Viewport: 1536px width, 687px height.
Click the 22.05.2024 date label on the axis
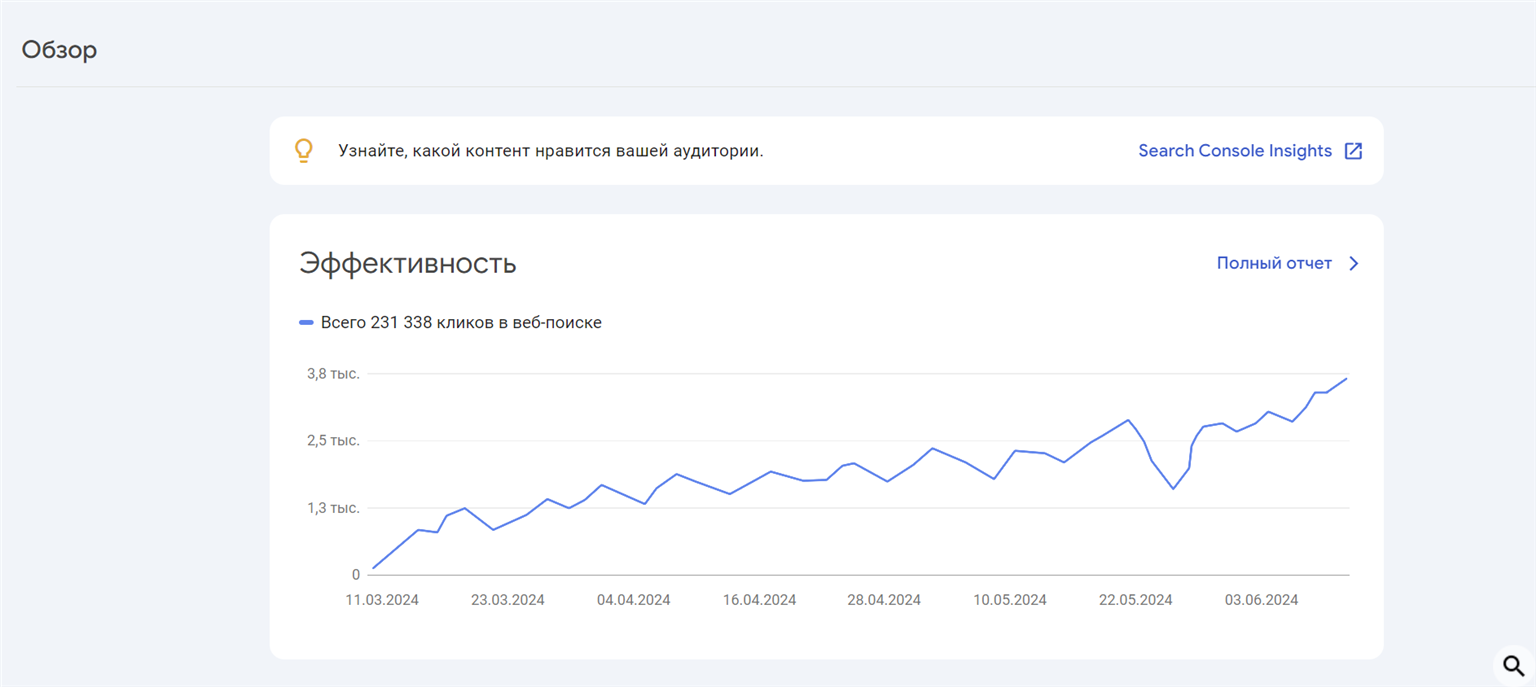click(1135, 600)
